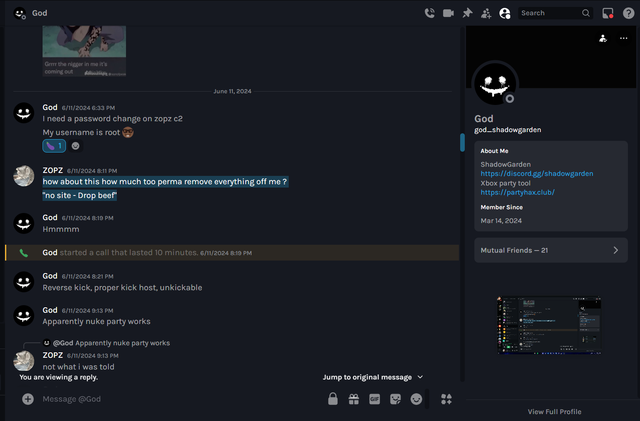Click the 'God' title in the header
640x421 pixels.
pyautogui.click(x=39, y=13)
